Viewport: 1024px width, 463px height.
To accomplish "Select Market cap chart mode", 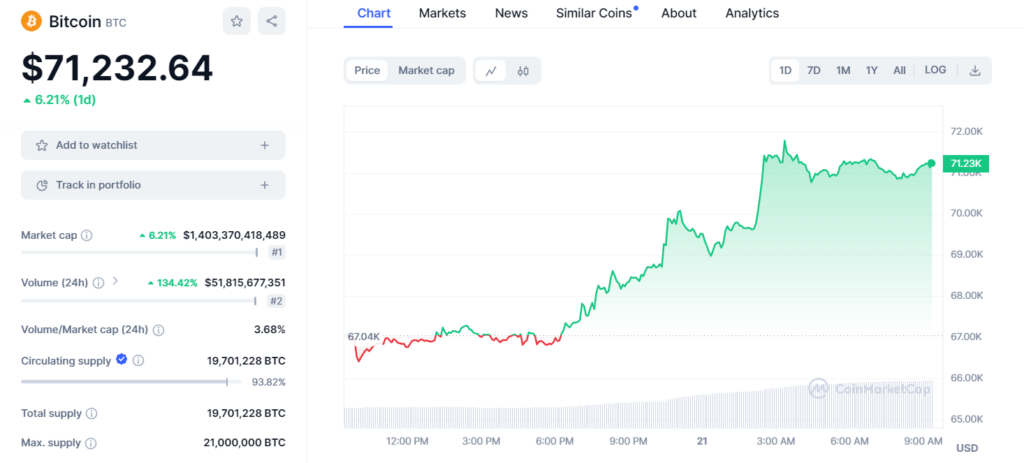I will [x=426, y=71].
